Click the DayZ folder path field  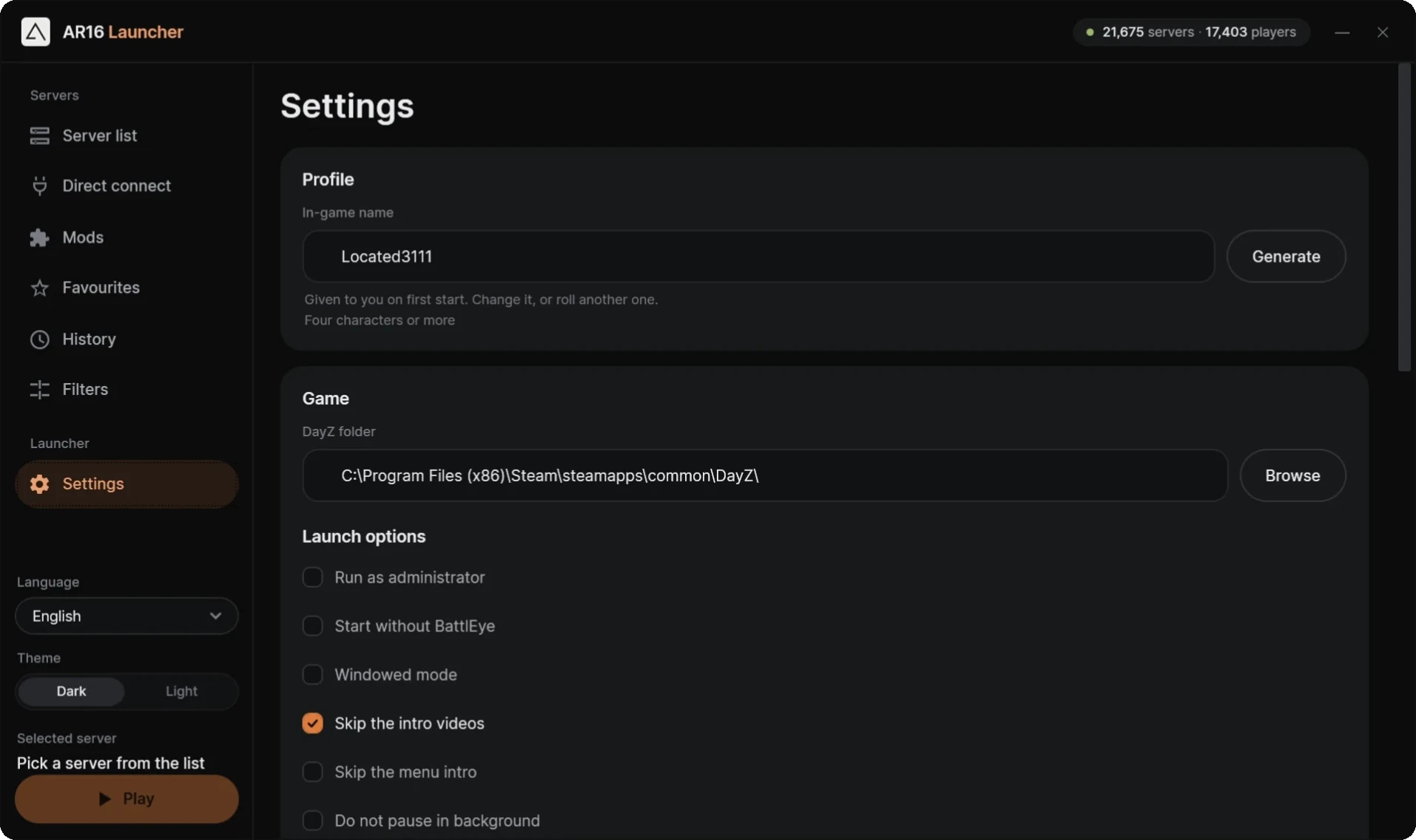point(765,475)
